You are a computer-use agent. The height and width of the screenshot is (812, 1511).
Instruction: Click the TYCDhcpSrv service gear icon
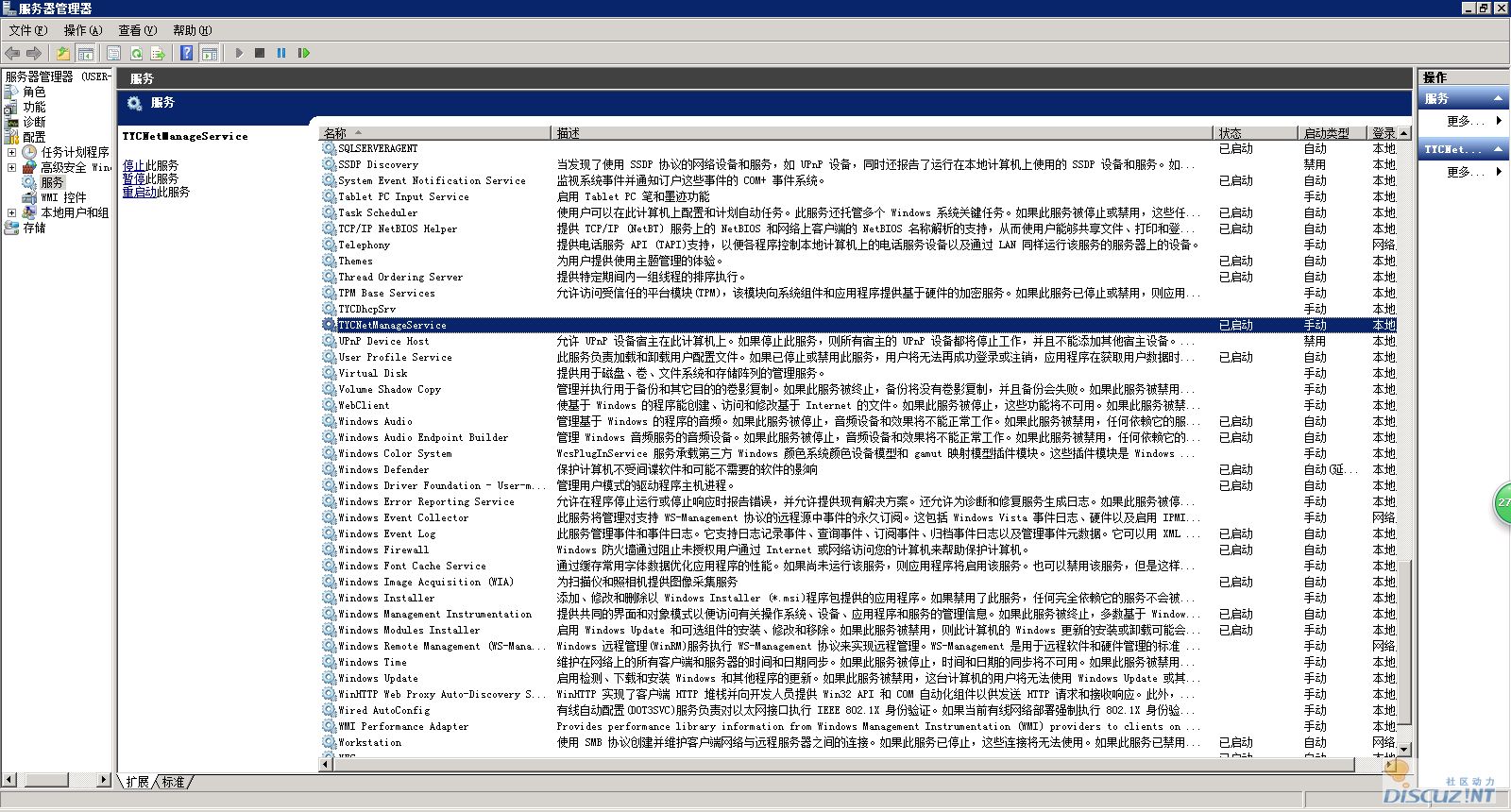click(329, 309)
